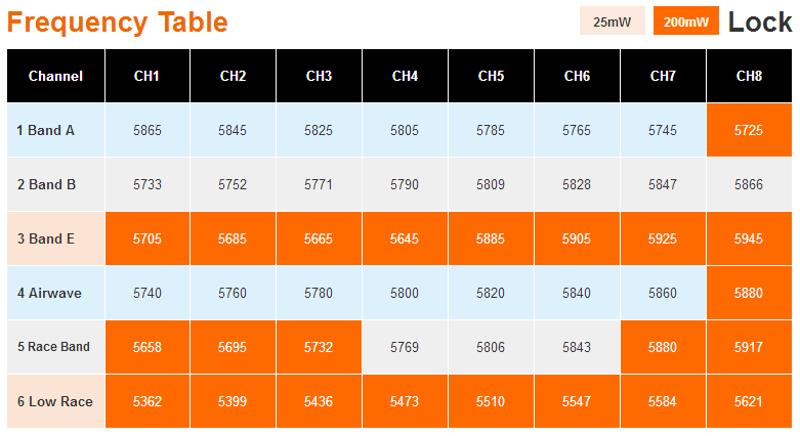The height and width of the screenshot is (436, 800).
Task: Click the locked 5725 cell in Band A
Action: (x=749, y=130)
